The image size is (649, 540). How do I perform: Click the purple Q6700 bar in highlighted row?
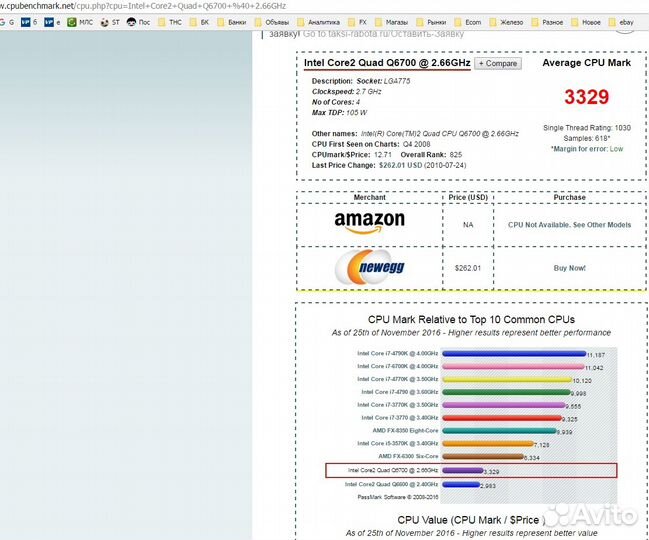click(462, 470)
